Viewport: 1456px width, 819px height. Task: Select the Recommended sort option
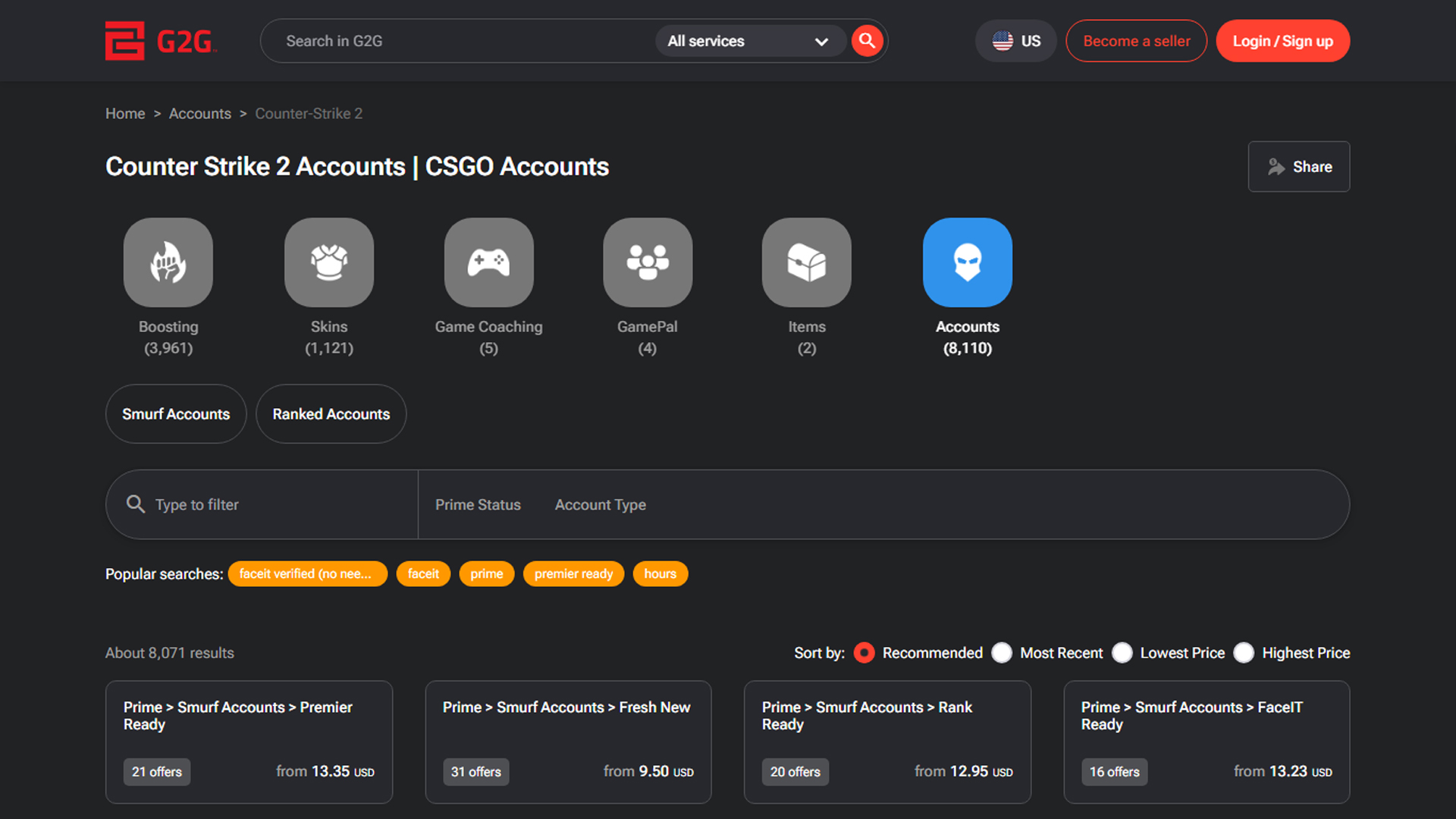[x=864, y=652]
